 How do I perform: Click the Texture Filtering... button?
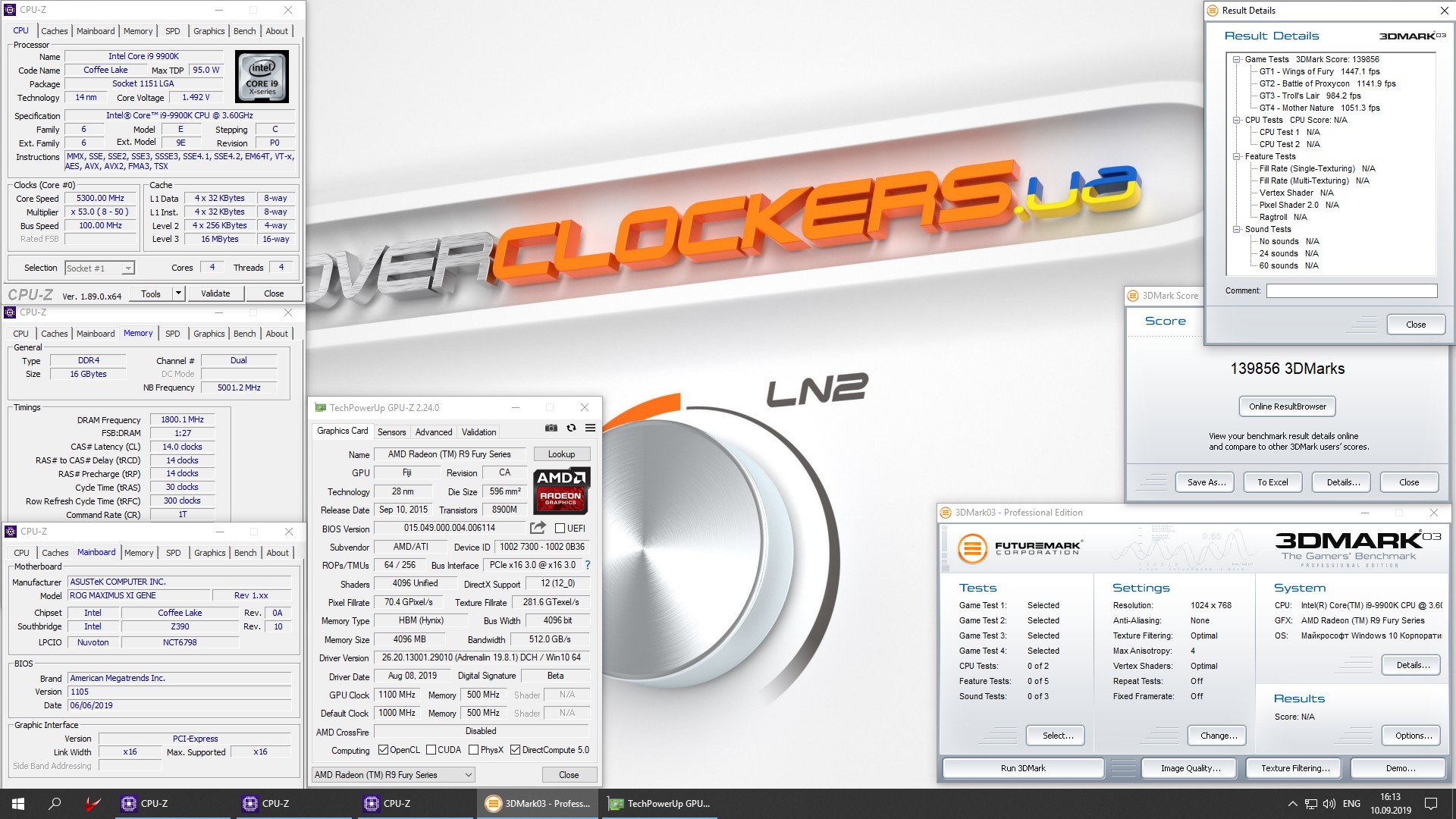1295,768
